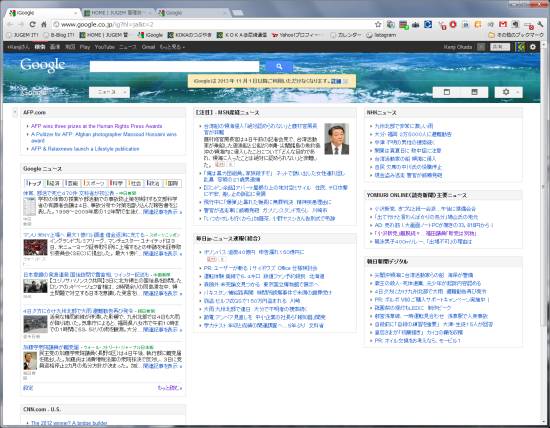Select the トップ tab in Google ニュース
Viewport: 550px width, 428px height.
34,183
